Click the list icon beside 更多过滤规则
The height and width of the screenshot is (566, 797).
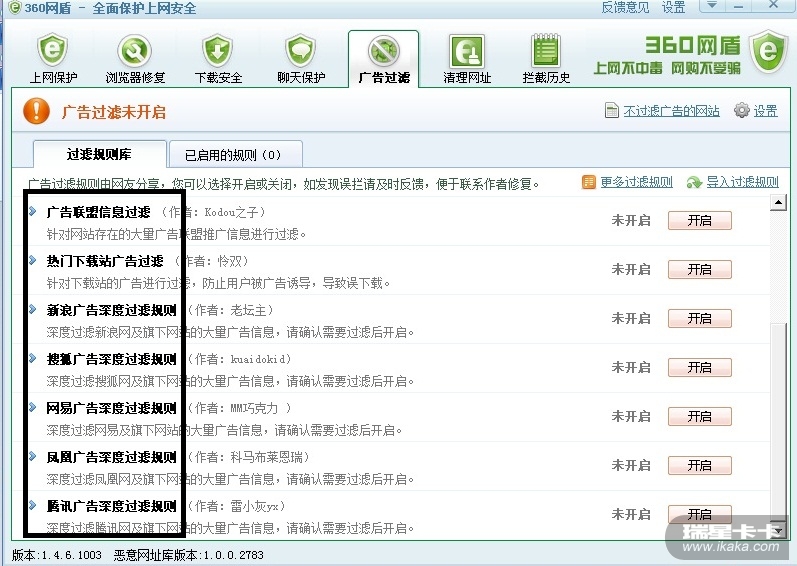pyautogui.click(x=589, y=182)
